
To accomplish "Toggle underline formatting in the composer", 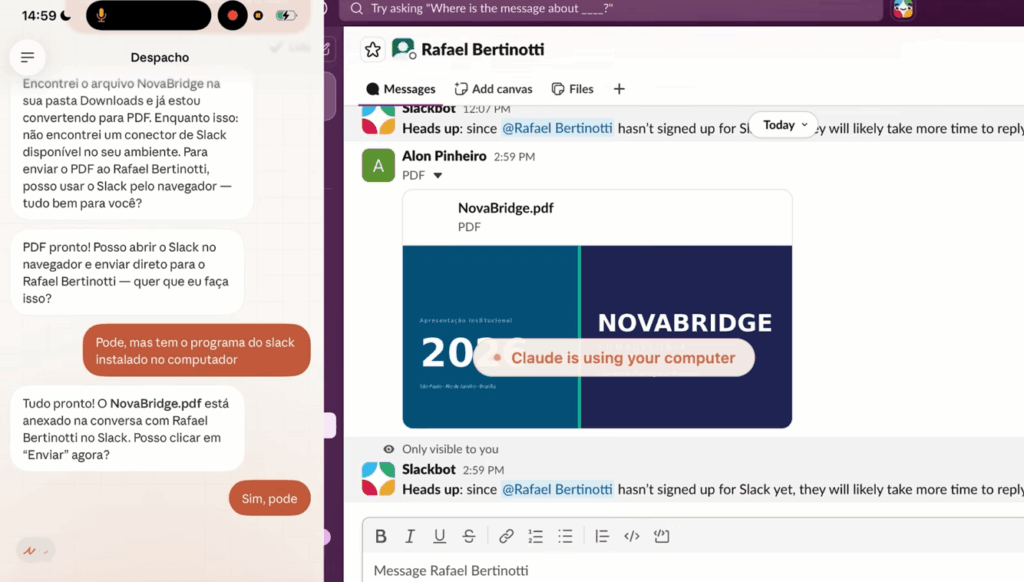I will click(440, 536).
